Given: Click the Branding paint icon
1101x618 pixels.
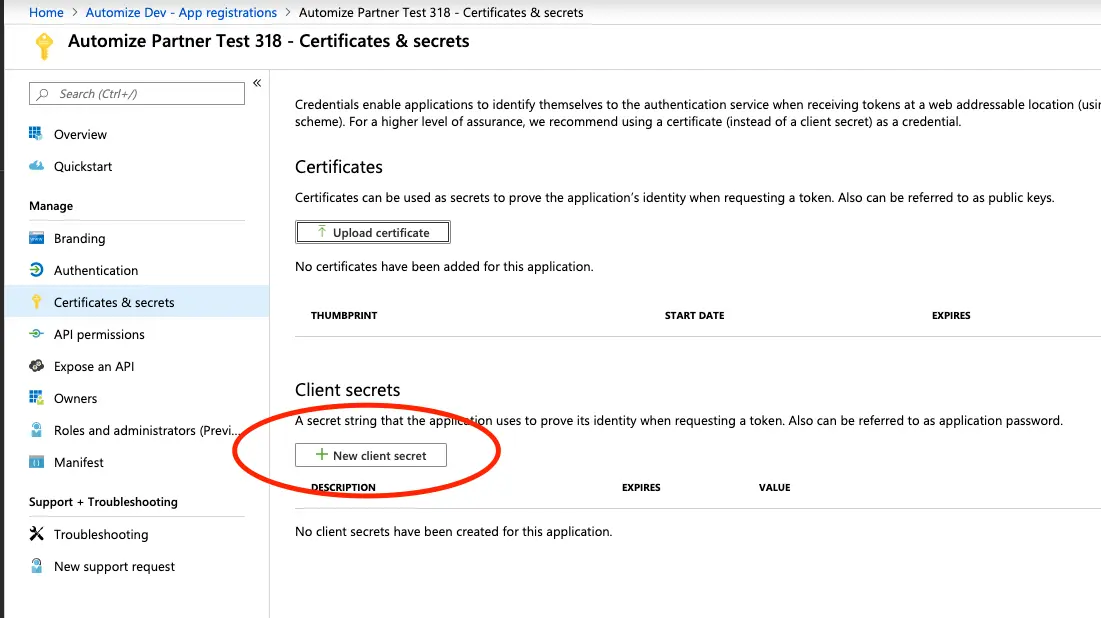Looking at the screenshot, I should (x=35, y=238).
